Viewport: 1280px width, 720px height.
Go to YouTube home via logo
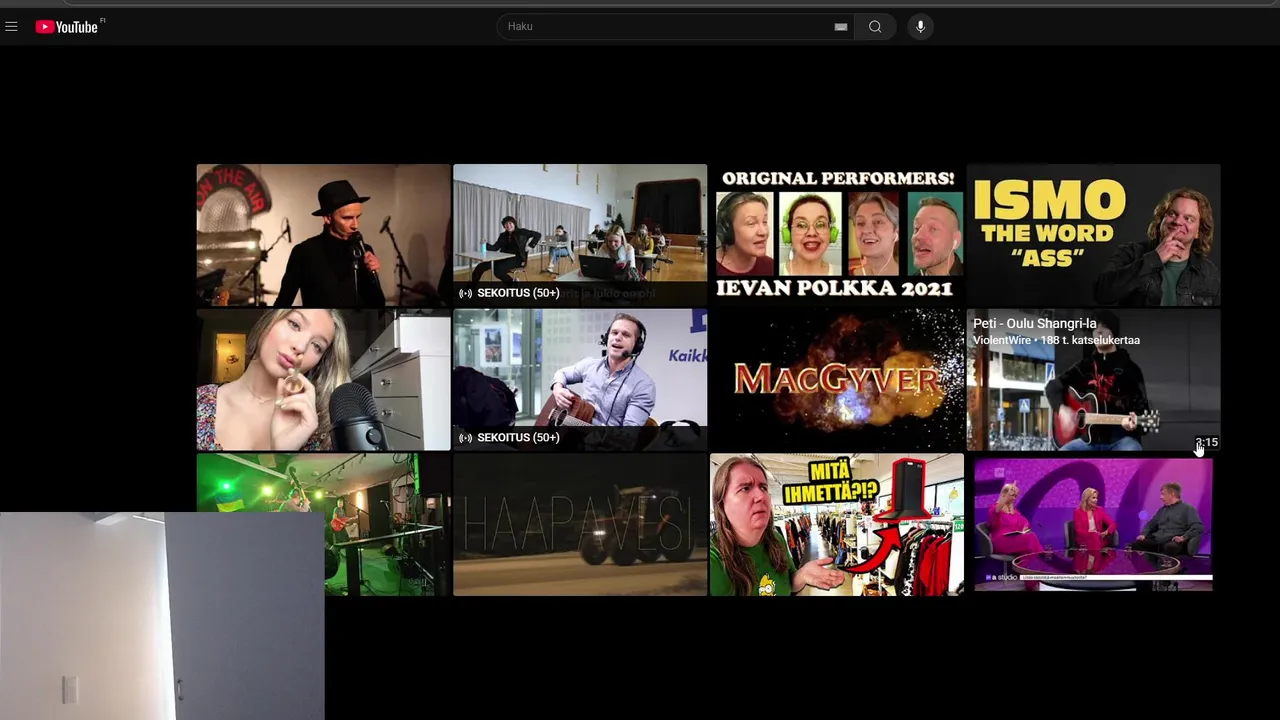pos(69,27)
